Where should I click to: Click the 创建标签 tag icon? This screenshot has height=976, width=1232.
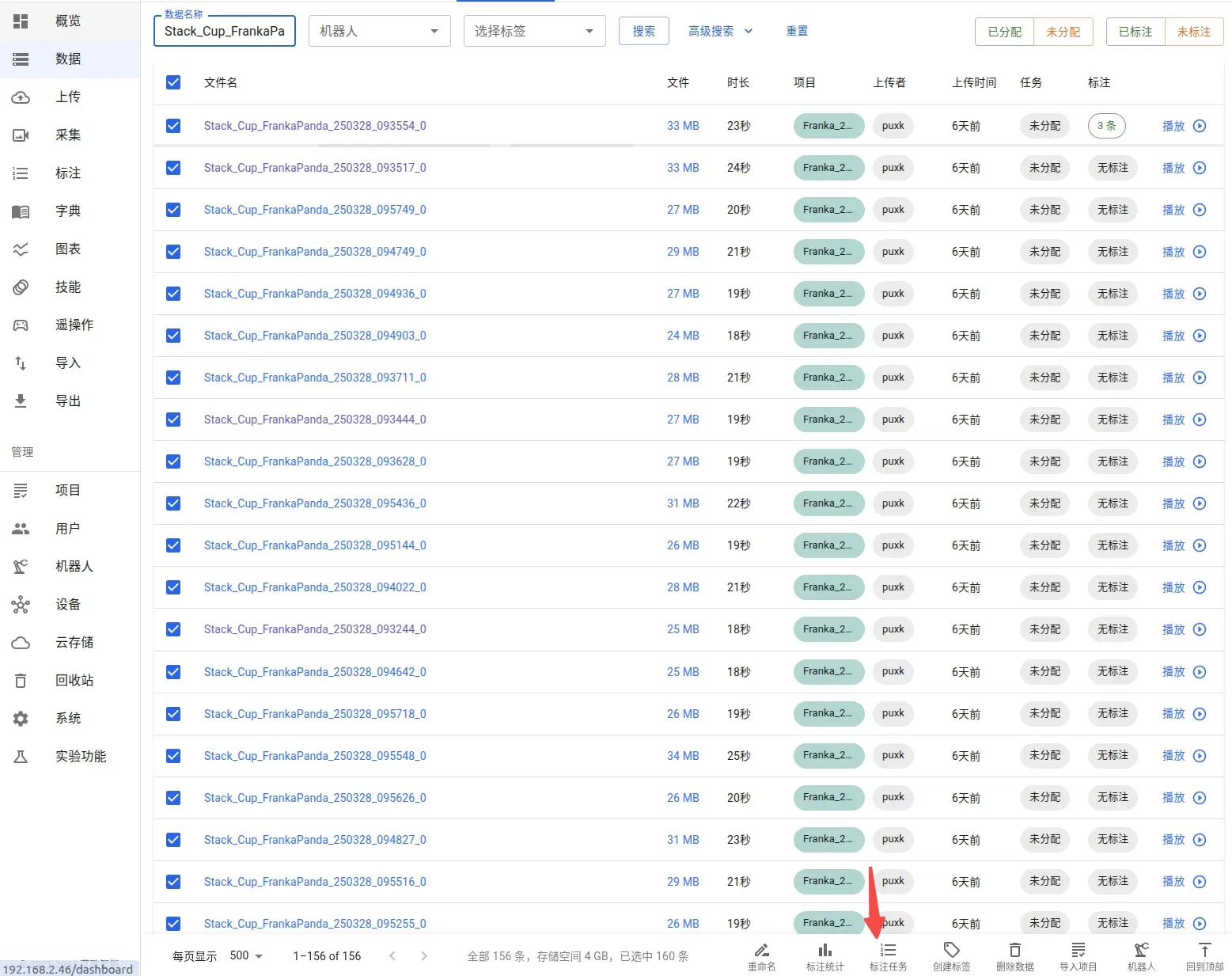click(951, 950)
